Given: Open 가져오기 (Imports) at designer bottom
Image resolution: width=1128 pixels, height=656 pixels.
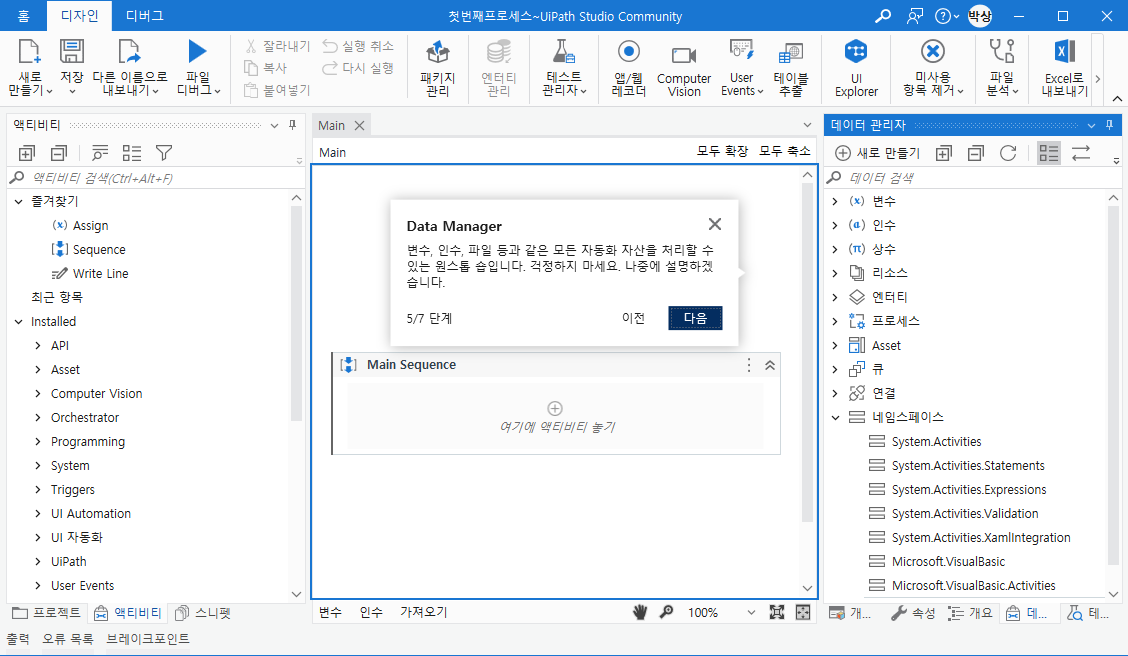Looking at the screenshot, I should pos(424,612).
